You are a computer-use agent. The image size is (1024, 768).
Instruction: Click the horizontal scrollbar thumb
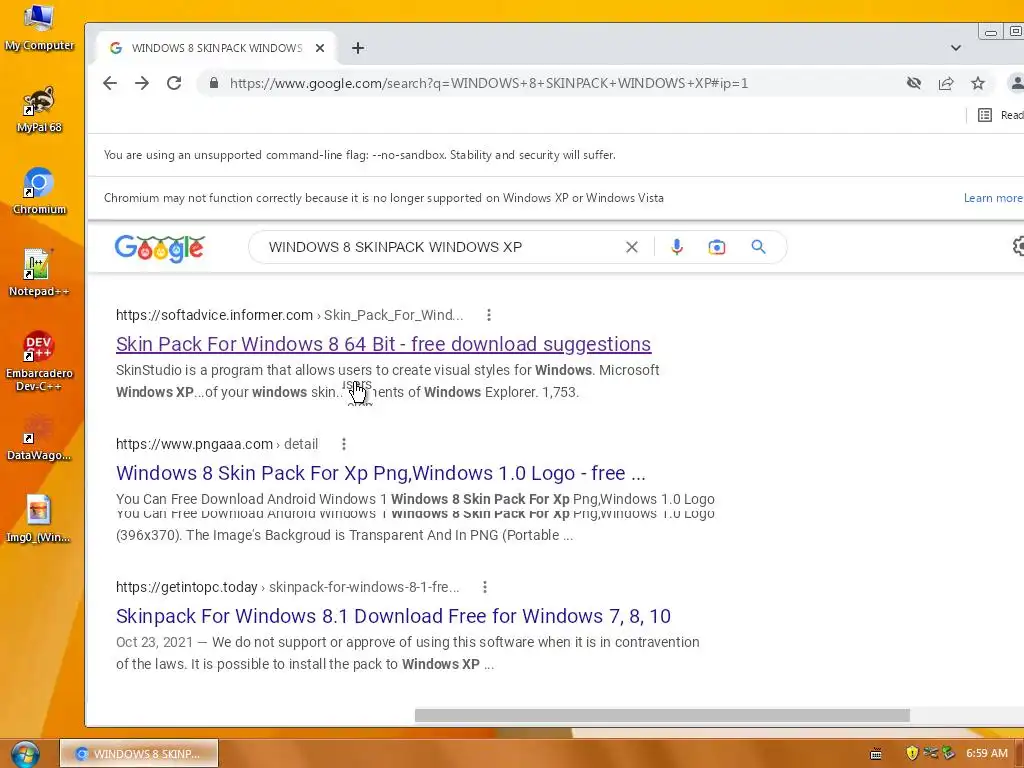(x=662, y=716)
